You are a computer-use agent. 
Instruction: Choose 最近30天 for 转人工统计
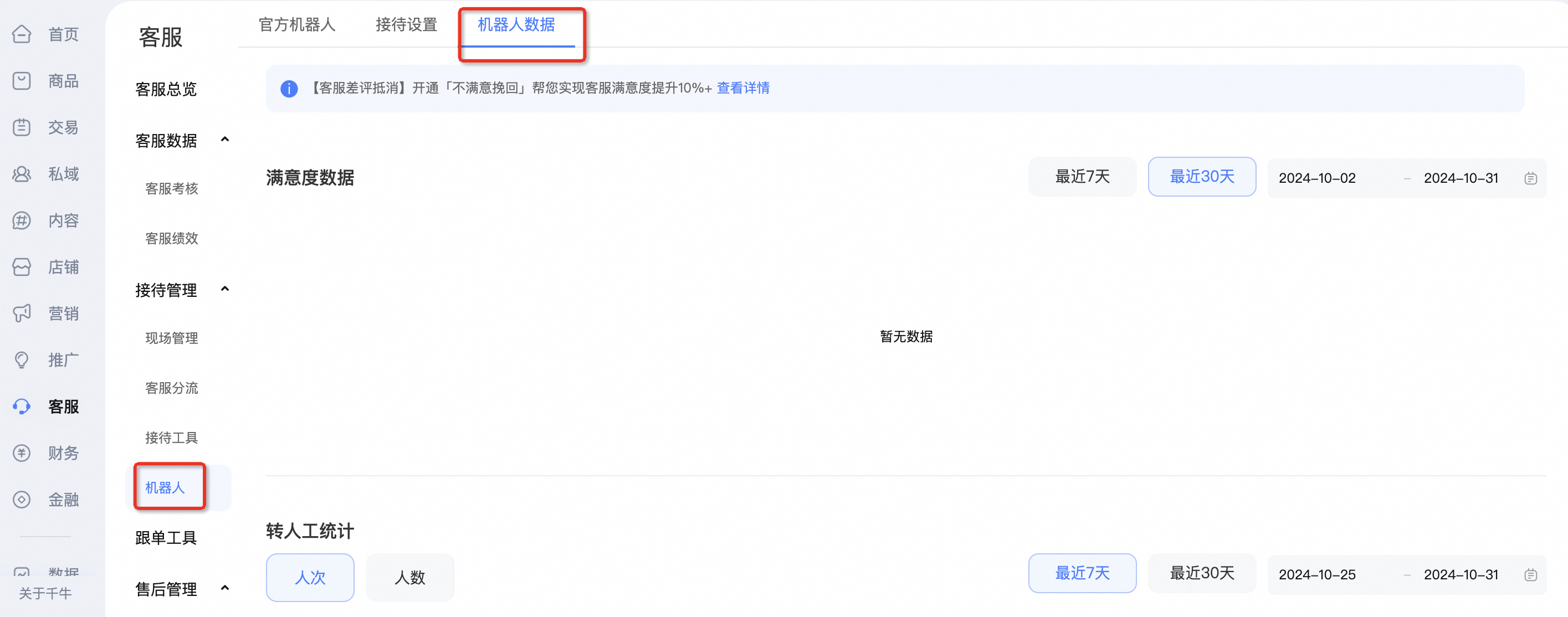click(1202, 573)
